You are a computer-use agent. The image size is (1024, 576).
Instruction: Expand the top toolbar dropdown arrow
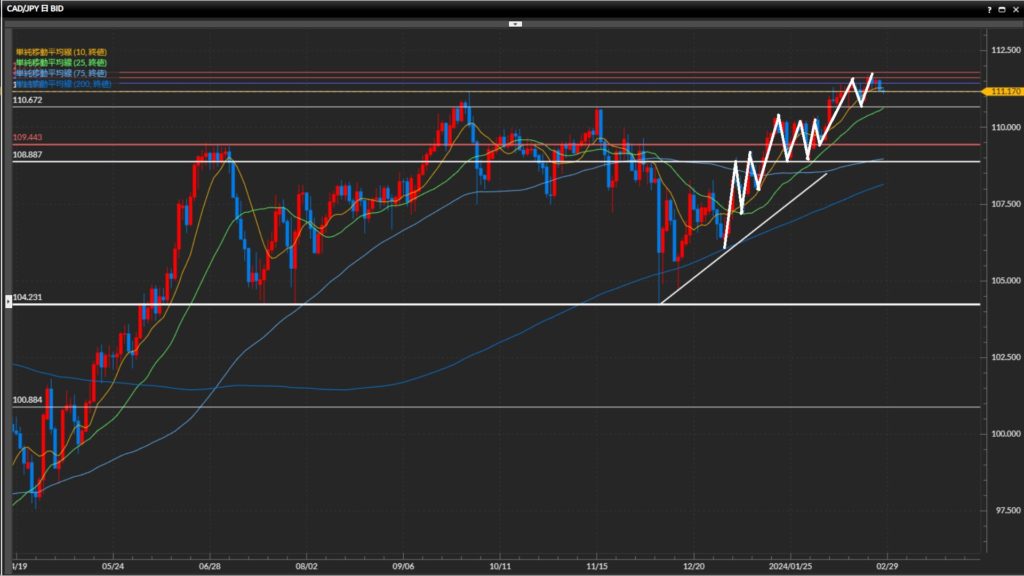coord(514,23)
